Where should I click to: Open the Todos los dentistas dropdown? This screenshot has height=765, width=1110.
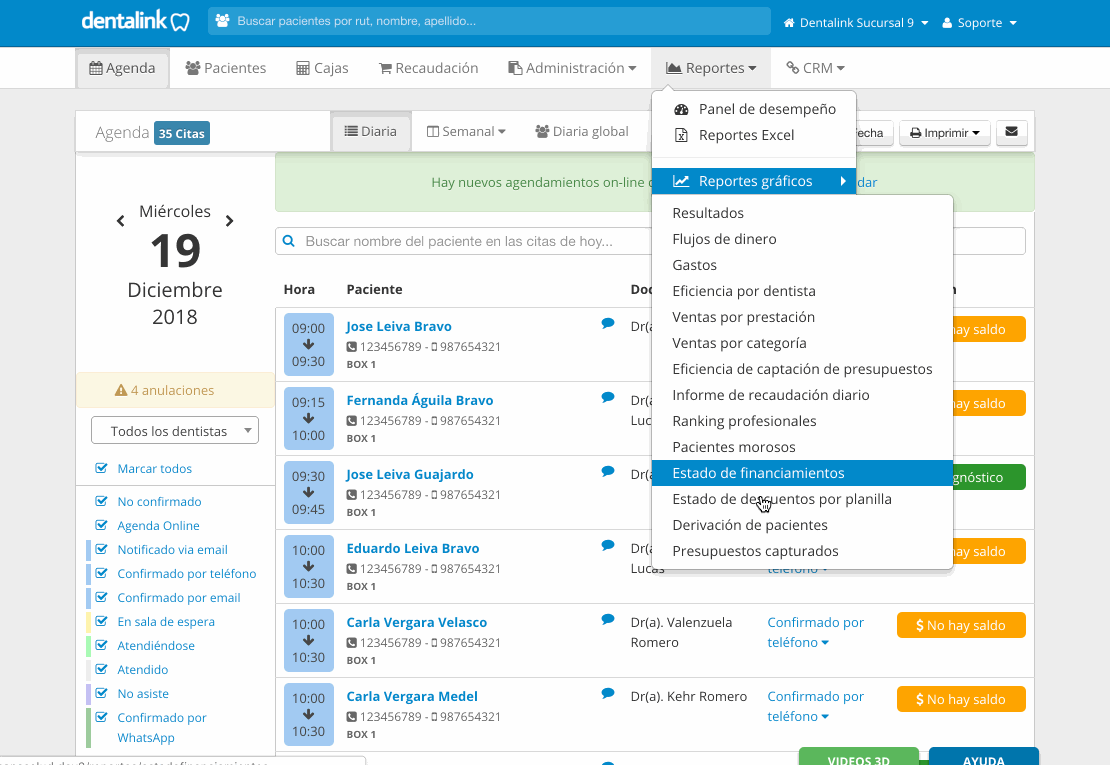[175, 430]
